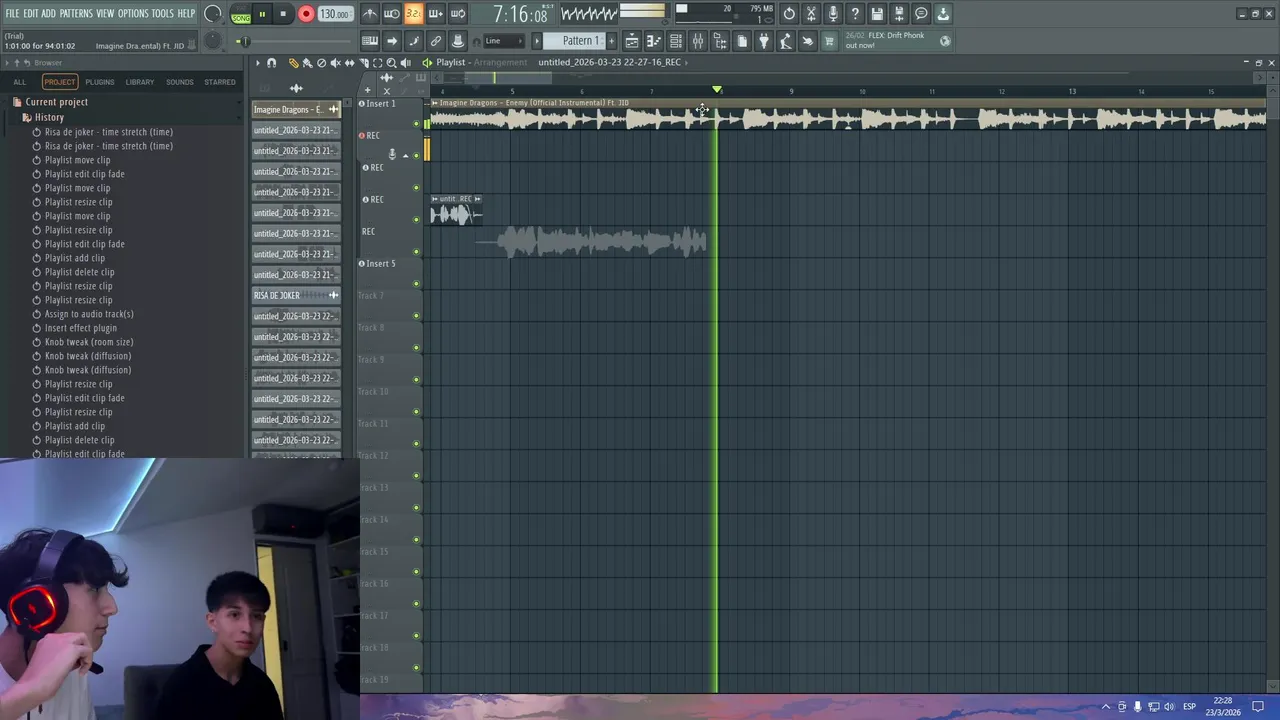Open the plugin picker plug icon
Viewport: 1280px width, 720px height.
[764, 41]
